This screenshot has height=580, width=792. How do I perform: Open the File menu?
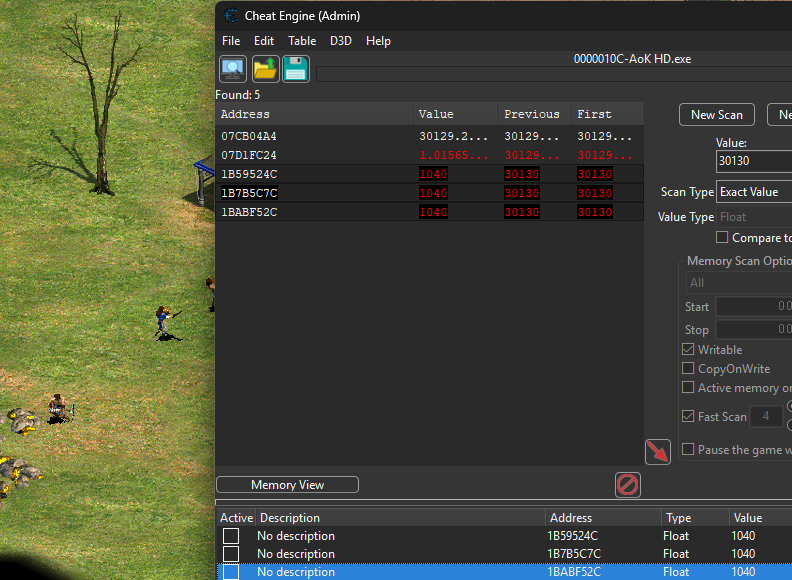[x=231, y=41]
